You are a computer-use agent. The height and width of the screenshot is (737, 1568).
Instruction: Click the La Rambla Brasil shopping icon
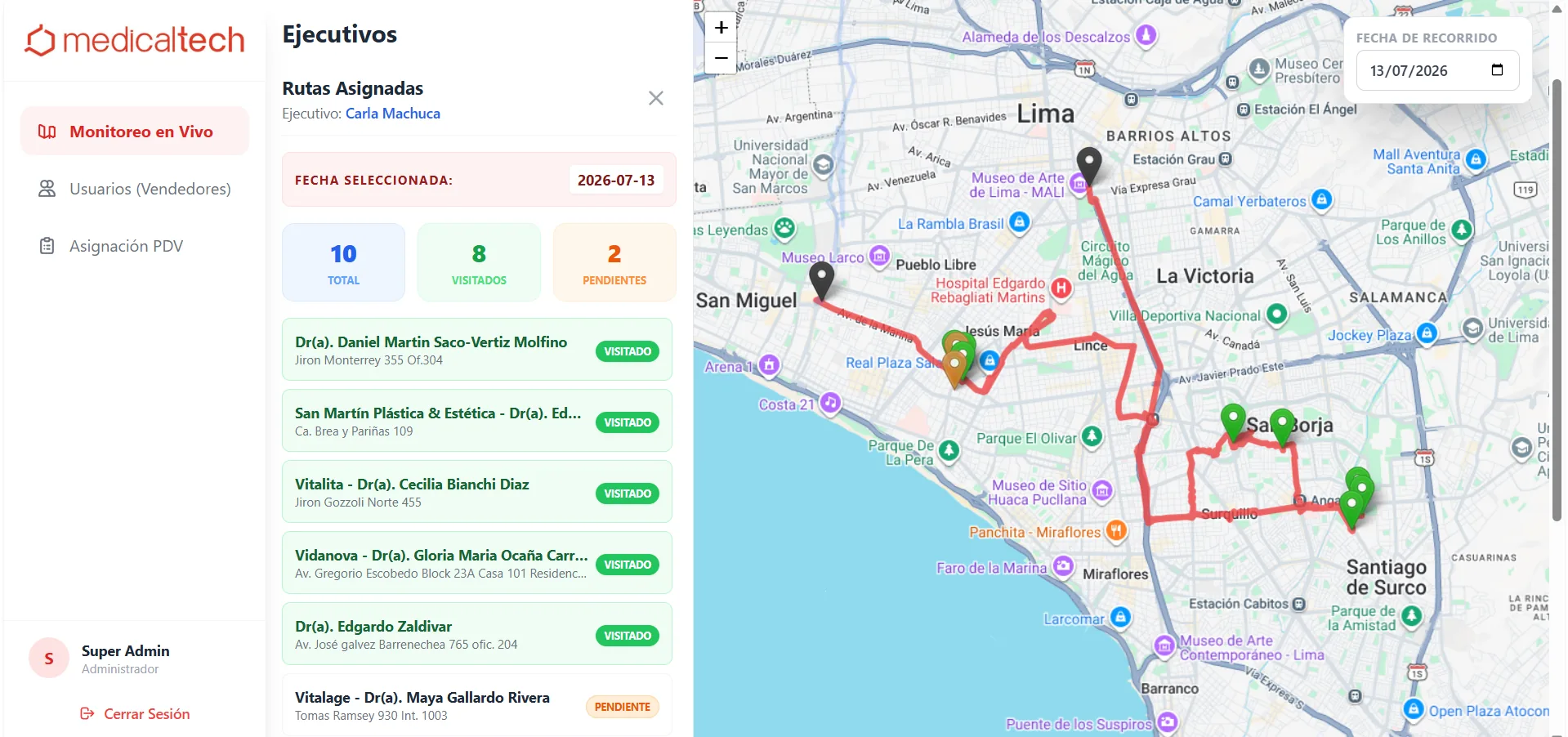[x=1019, y=222]
